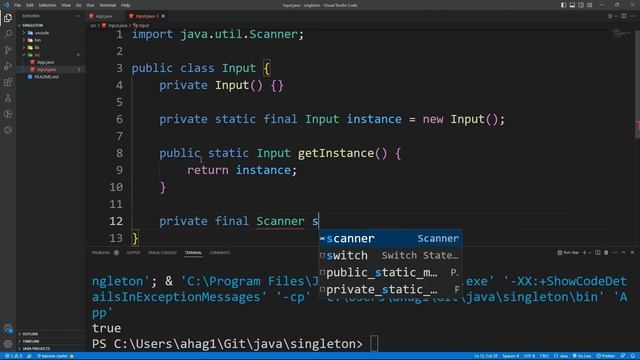640x360 pixels.
Task: Choose the 'public_static_m…' snippet suggestion
Action: [391, 272]
